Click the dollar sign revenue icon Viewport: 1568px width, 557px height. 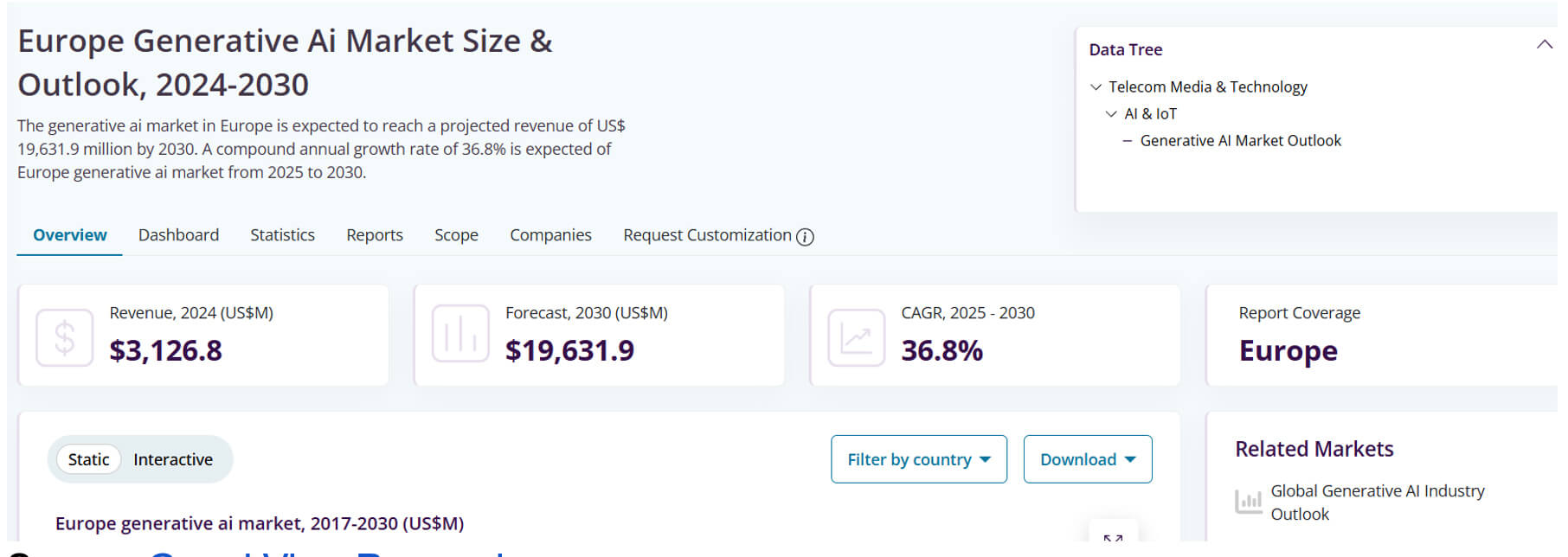64,337
